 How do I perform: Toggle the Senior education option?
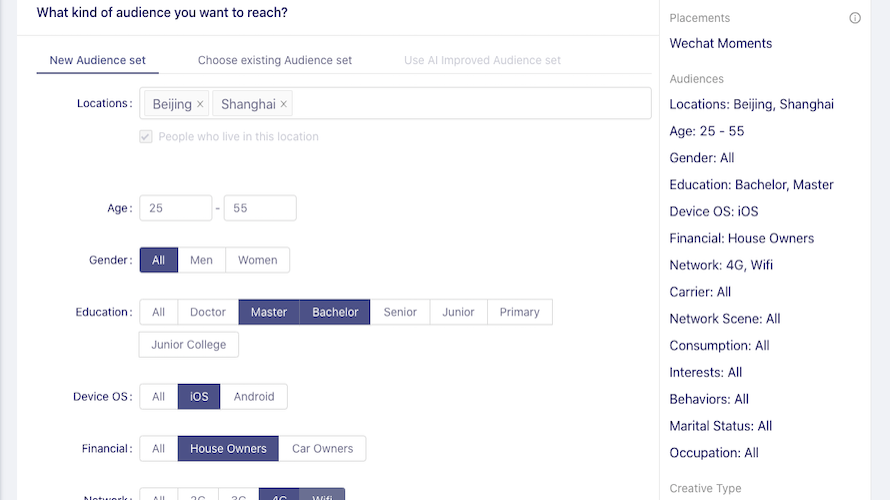[400, 312]
